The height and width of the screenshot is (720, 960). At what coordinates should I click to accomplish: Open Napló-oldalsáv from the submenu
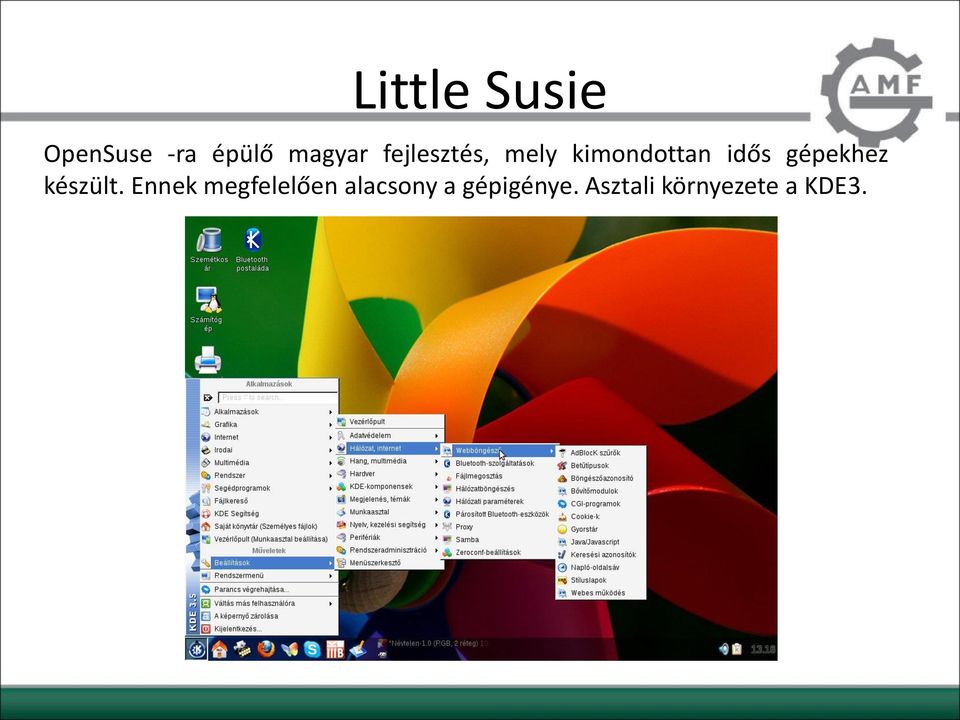coord(601,568)
